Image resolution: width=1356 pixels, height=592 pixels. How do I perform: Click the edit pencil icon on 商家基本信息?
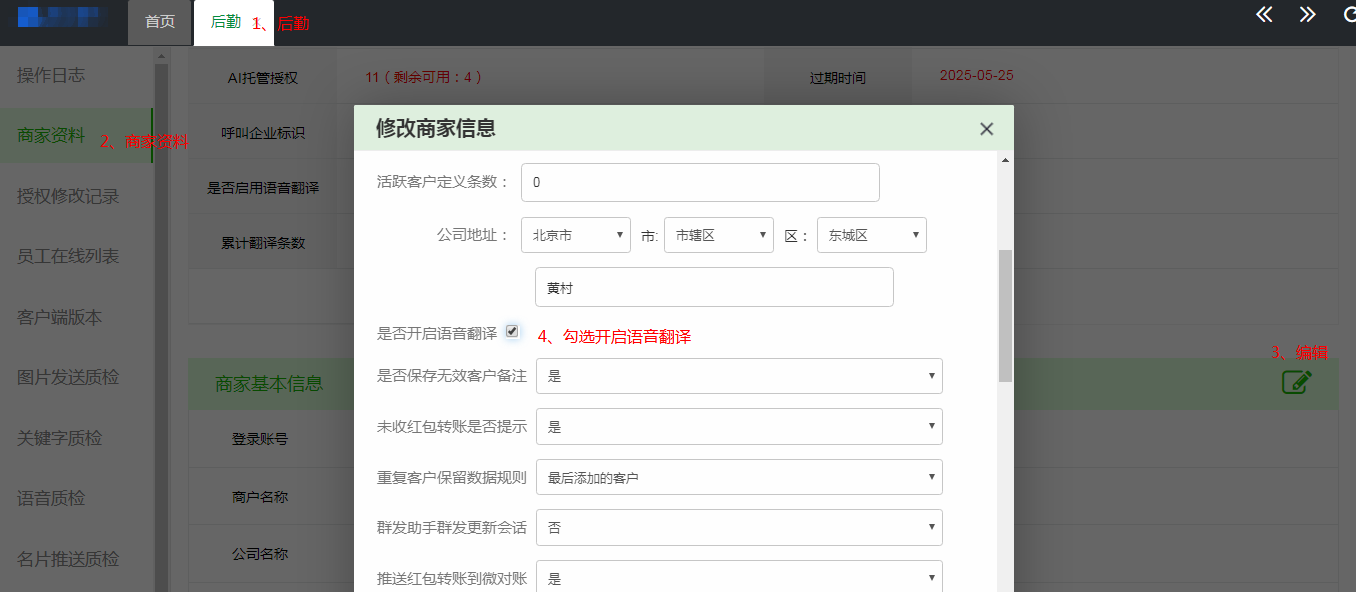click(x=1296, y=380)
